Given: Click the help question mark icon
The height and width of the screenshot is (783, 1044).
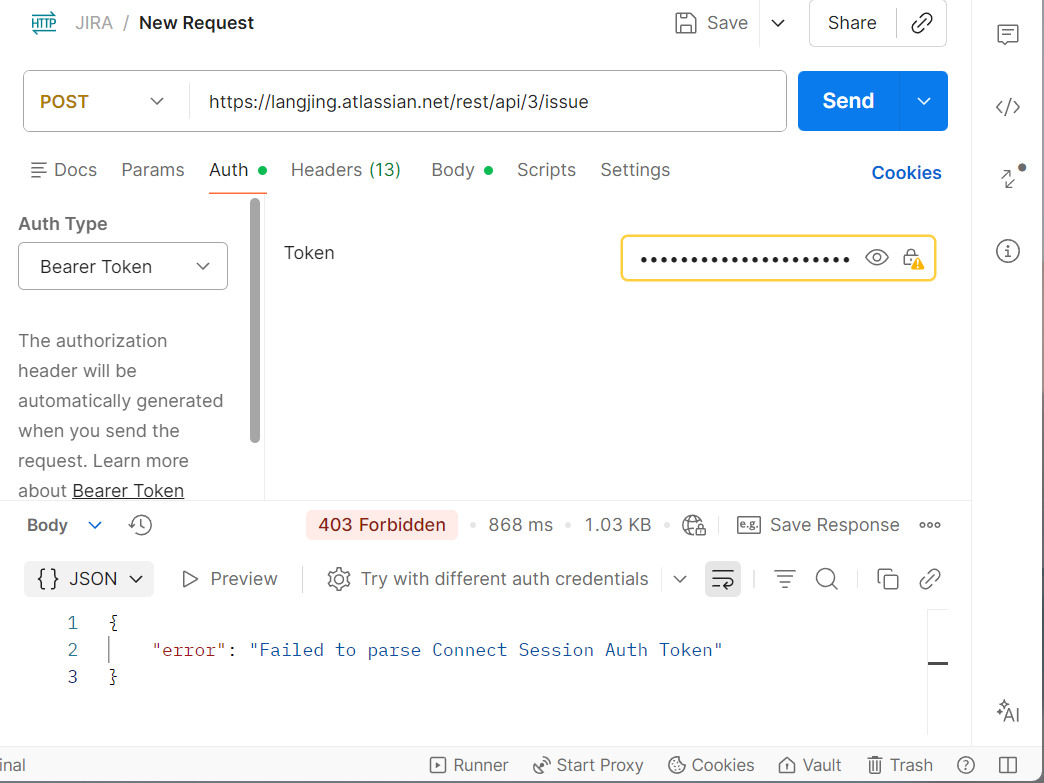Looking at the screenshot, I should pos(965,765).
